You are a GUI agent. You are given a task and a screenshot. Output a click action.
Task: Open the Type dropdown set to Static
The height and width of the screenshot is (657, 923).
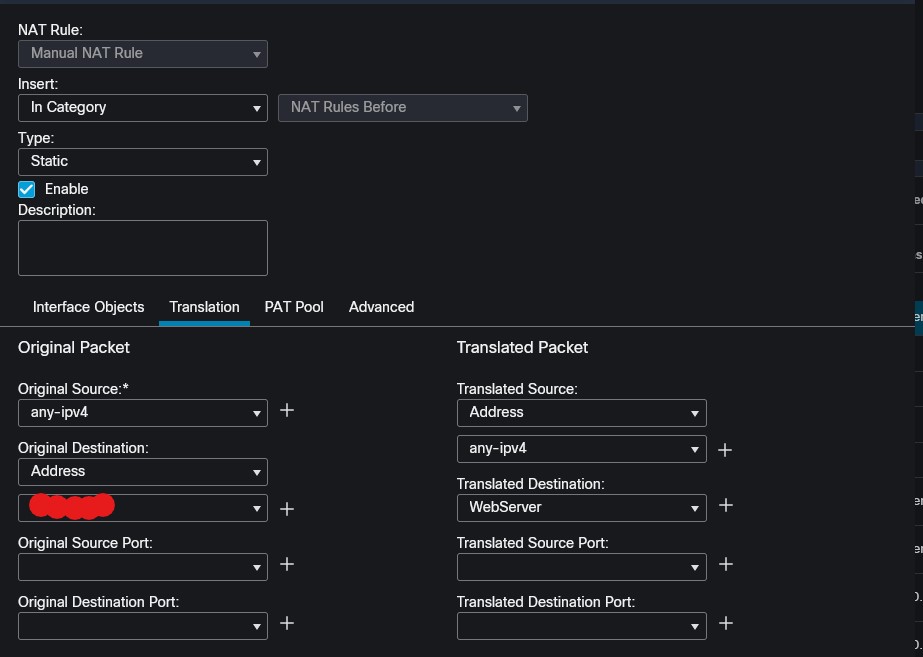[x=143, y=161]
